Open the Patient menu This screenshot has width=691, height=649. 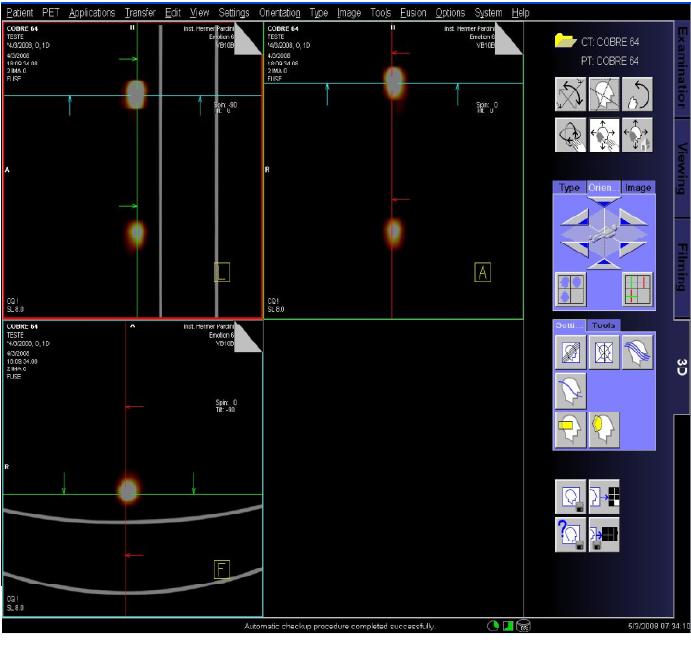click(x=19, y=13)
